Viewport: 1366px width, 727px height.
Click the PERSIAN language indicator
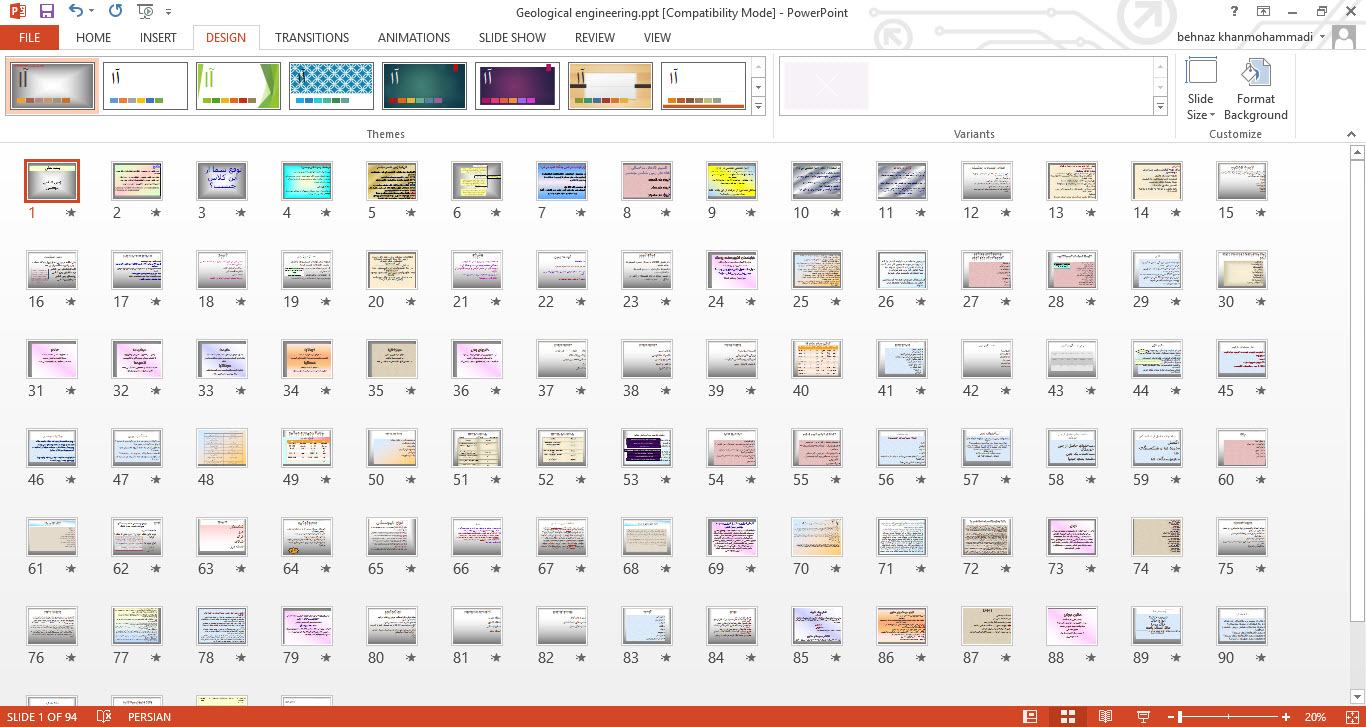pyautogui.click(x=149, y=717)
